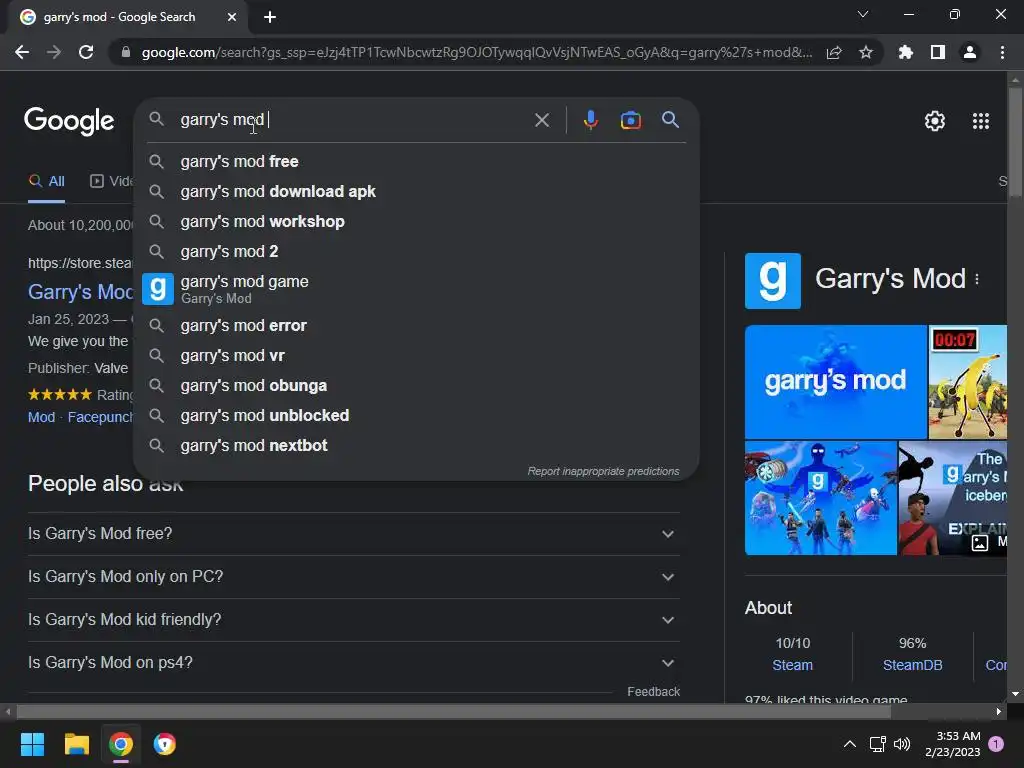
Task: Click the horizontal scrollbar at page bottom
Action: pos(454,712)
